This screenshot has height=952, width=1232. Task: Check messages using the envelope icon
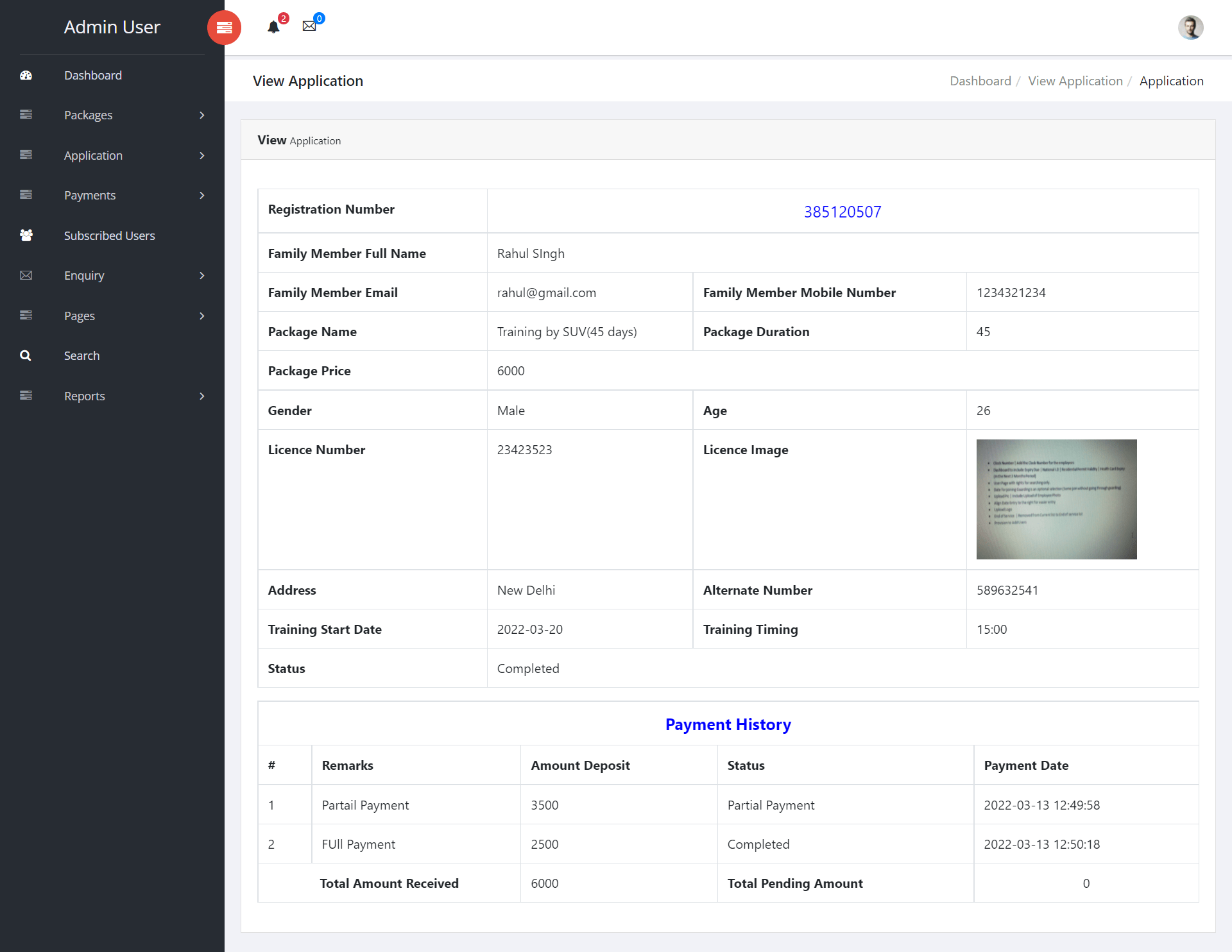(x=310, y=26)
